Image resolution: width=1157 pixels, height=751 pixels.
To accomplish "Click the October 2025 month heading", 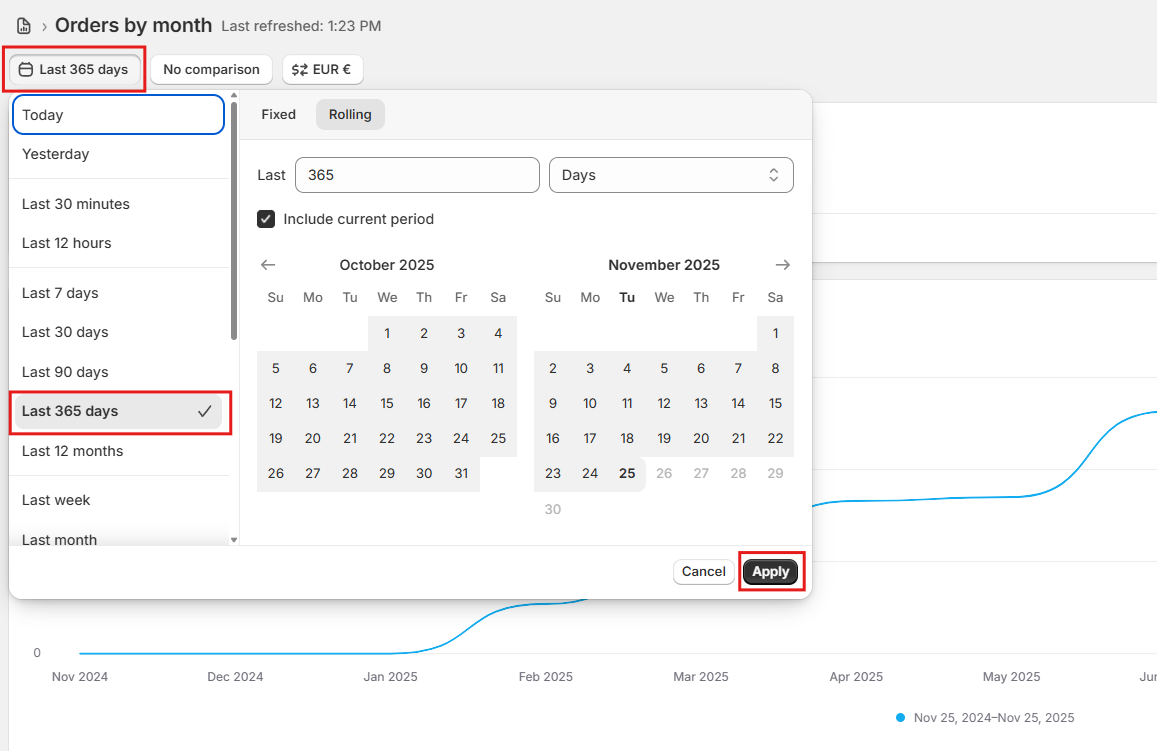I will point(387,265).
